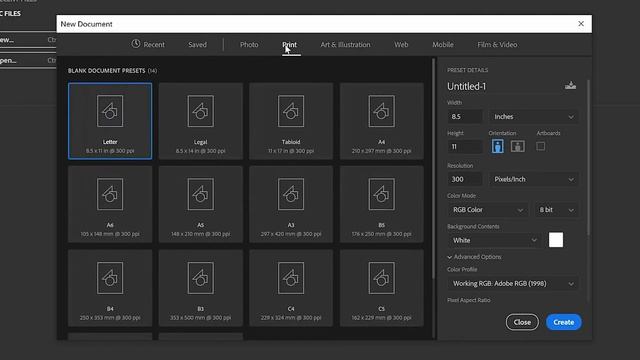Edit the Untitled-1 document name

467,86
